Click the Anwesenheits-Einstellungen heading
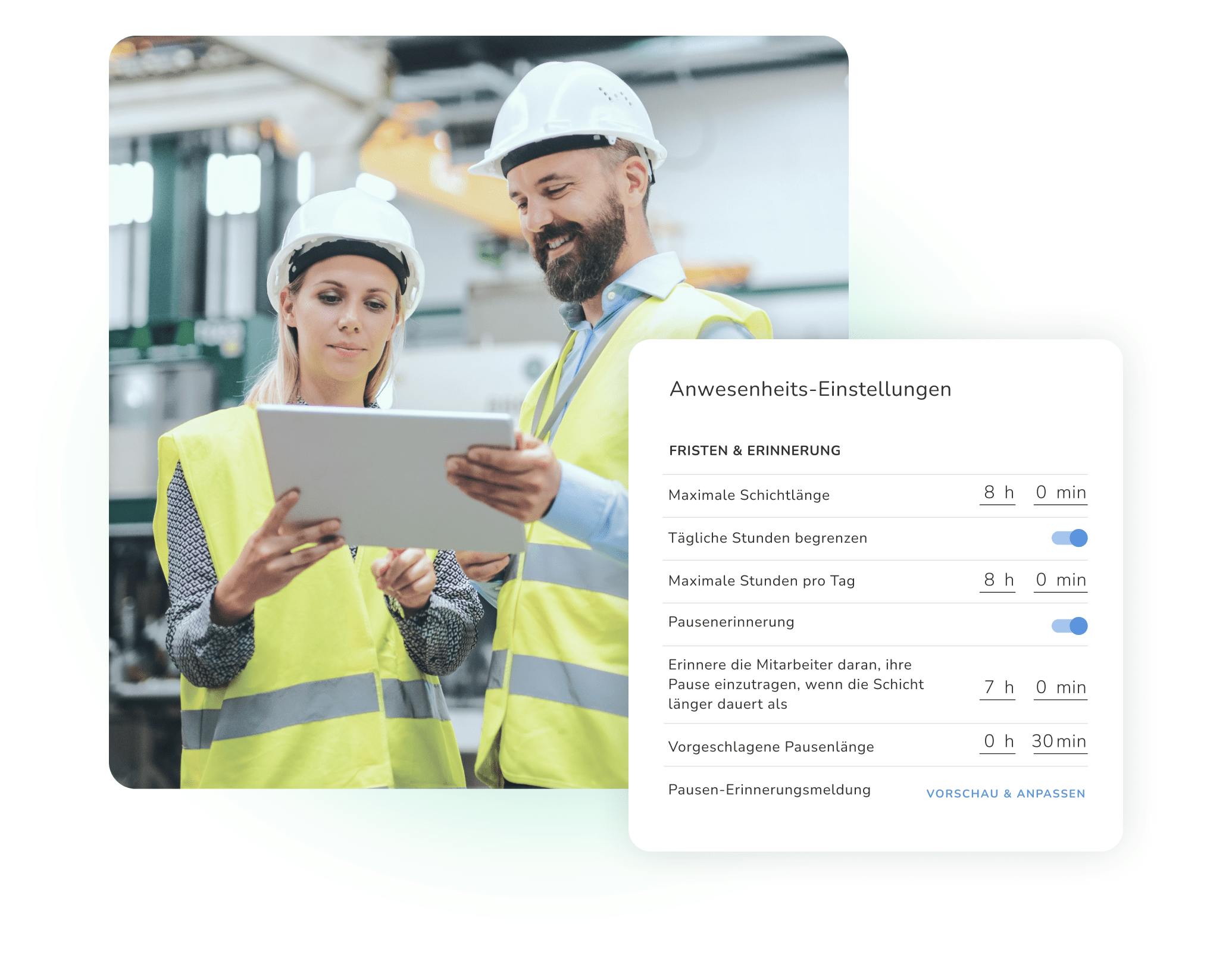This screenshot has width=1232, height=964. tap(810, 389)
